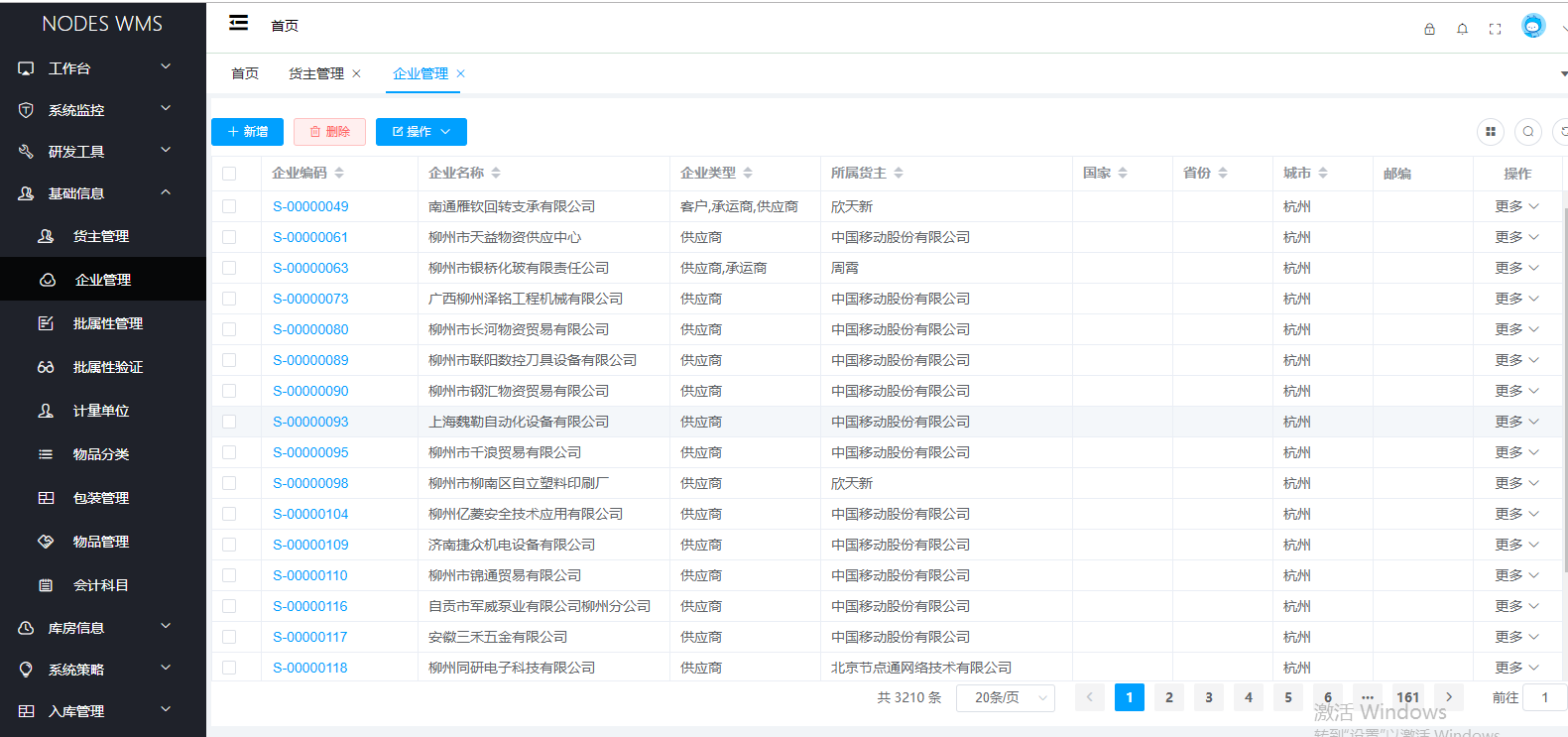Click 系统策略 bulb icon in sidebar
This screenshot has width=1568, height=737.
pyautogui.click(x=26, y=670)
